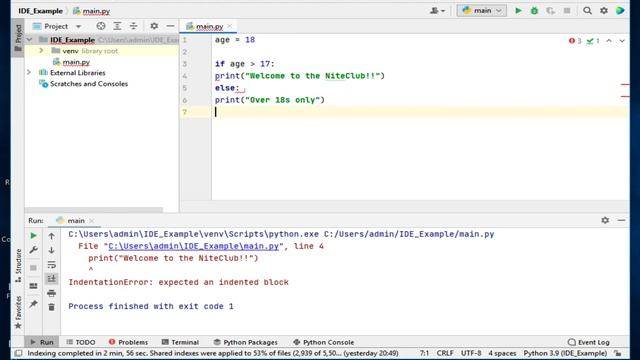Screen dimensions: 640x360
Task: Open Run panel settings gear
Action: click(x=605, y=220)
